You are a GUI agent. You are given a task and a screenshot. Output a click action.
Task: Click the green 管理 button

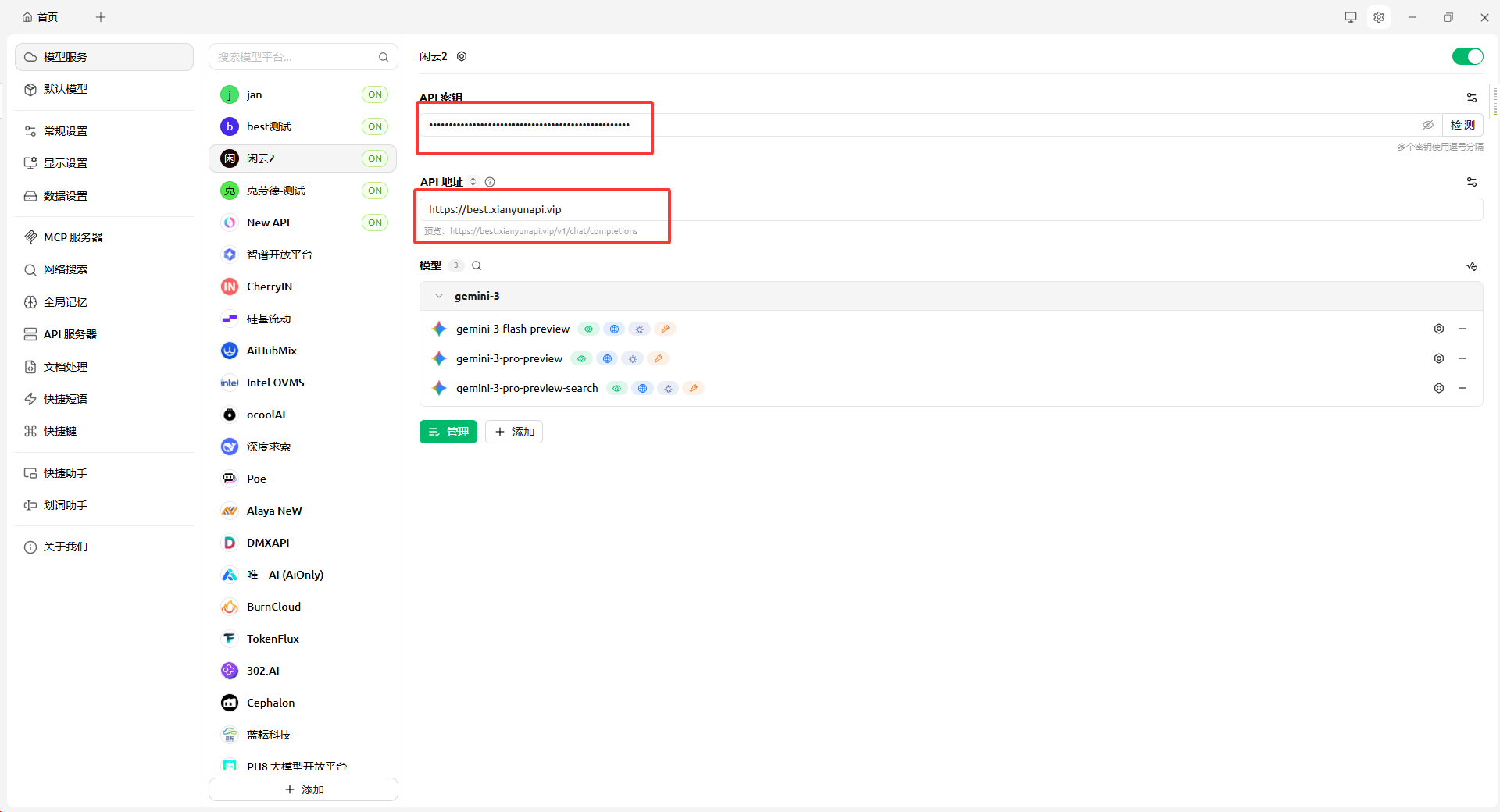(448, 432)
